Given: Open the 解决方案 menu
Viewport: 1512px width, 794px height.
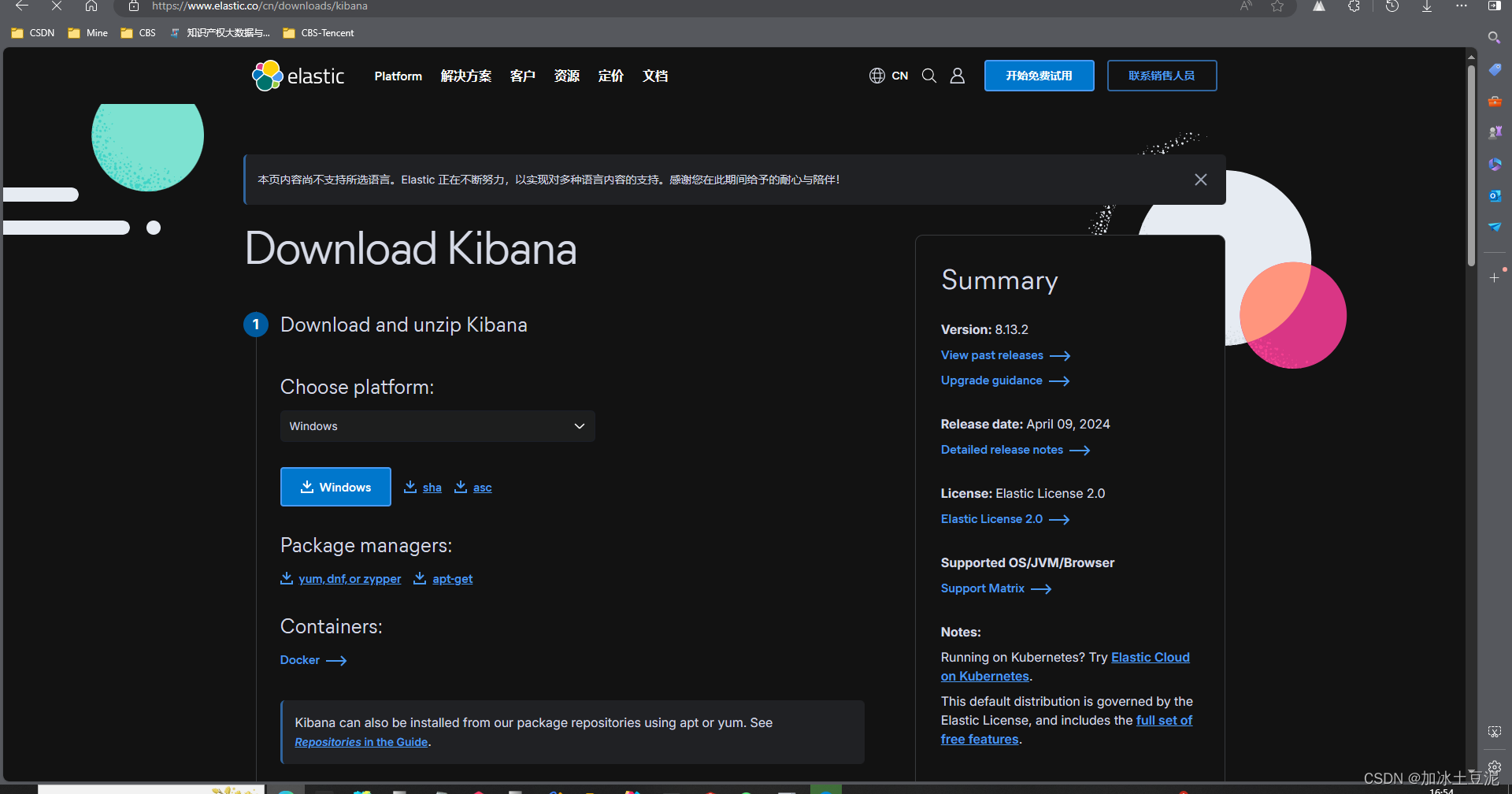Looking at the screenshot, I should pos(466,76).
